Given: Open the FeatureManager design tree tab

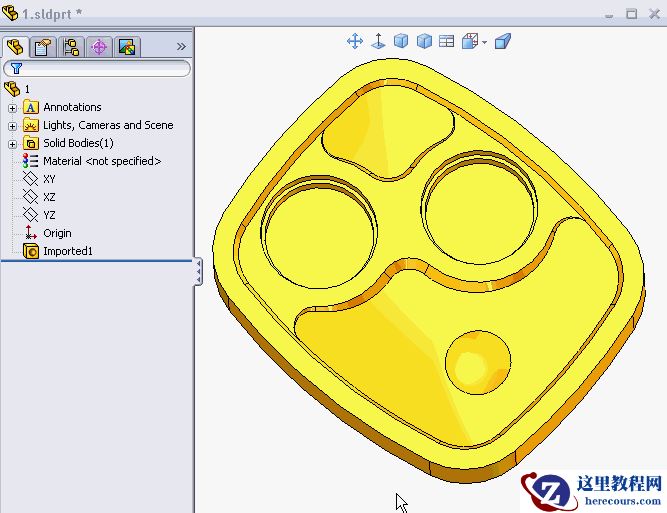Looking at the screenshot, I should pos(15,47).
